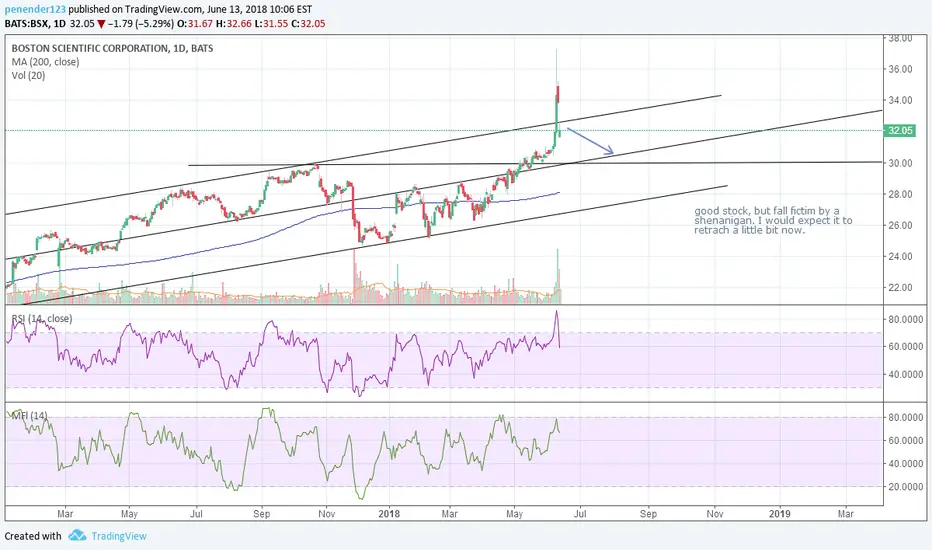
Task: Click the 26.00 price axis label
Action: point(900,225)
